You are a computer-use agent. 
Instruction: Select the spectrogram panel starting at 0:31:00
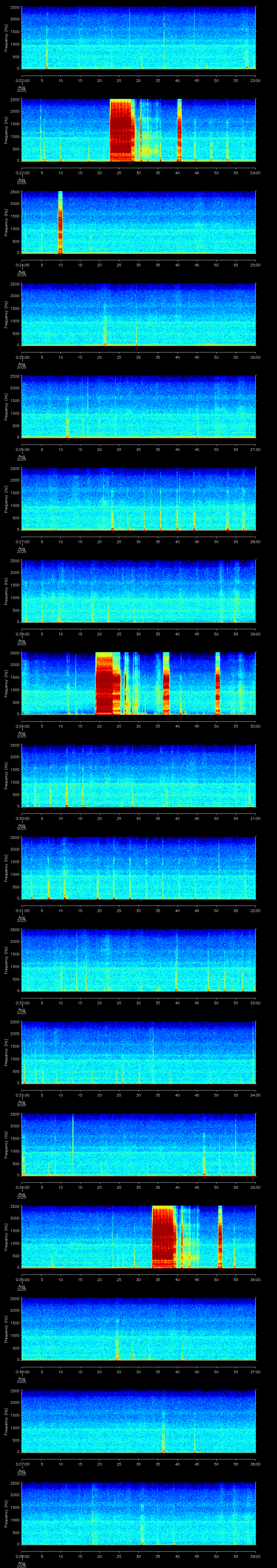(138, 868)
